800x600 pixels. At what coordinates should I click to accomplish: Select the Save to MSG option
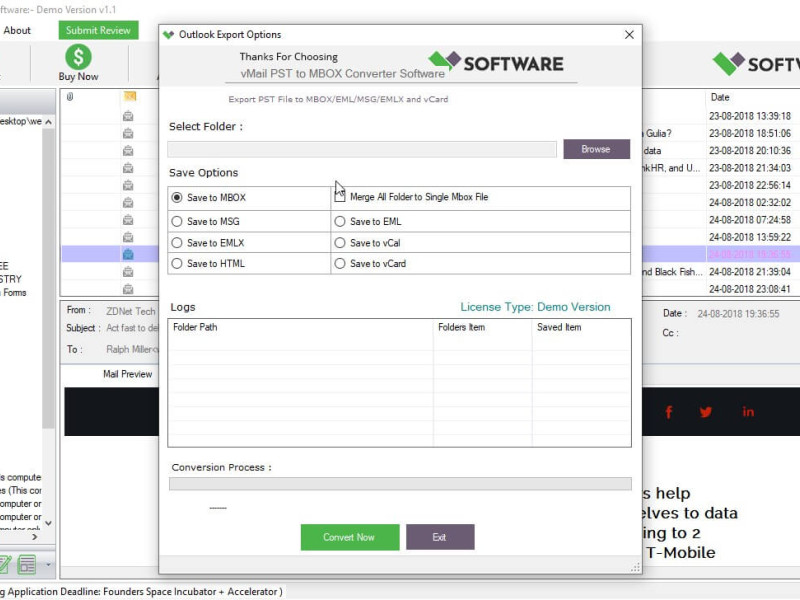pos(177,221)
